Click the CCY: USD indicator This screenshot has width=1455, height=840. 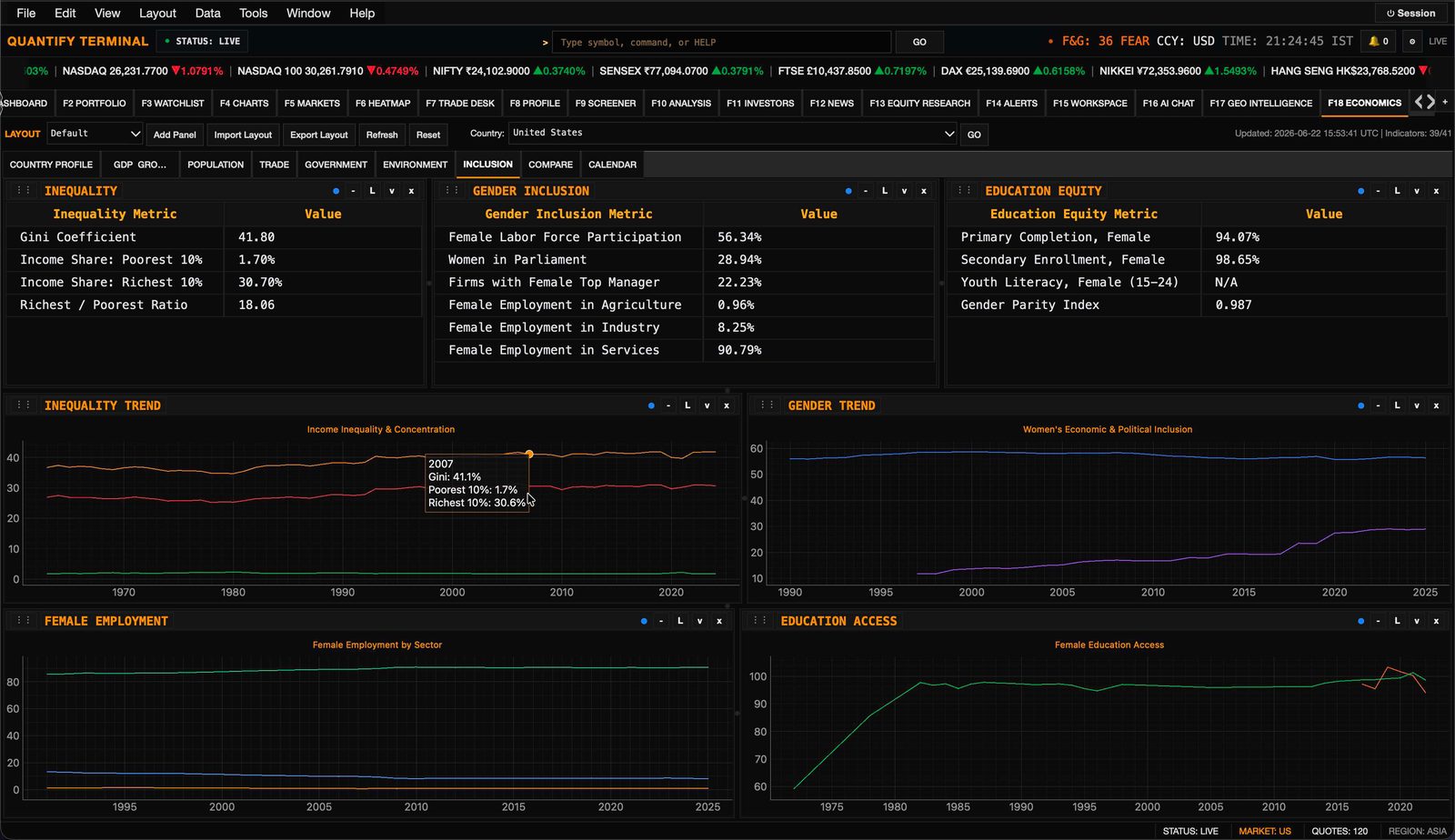click(x=1185, y=41)
